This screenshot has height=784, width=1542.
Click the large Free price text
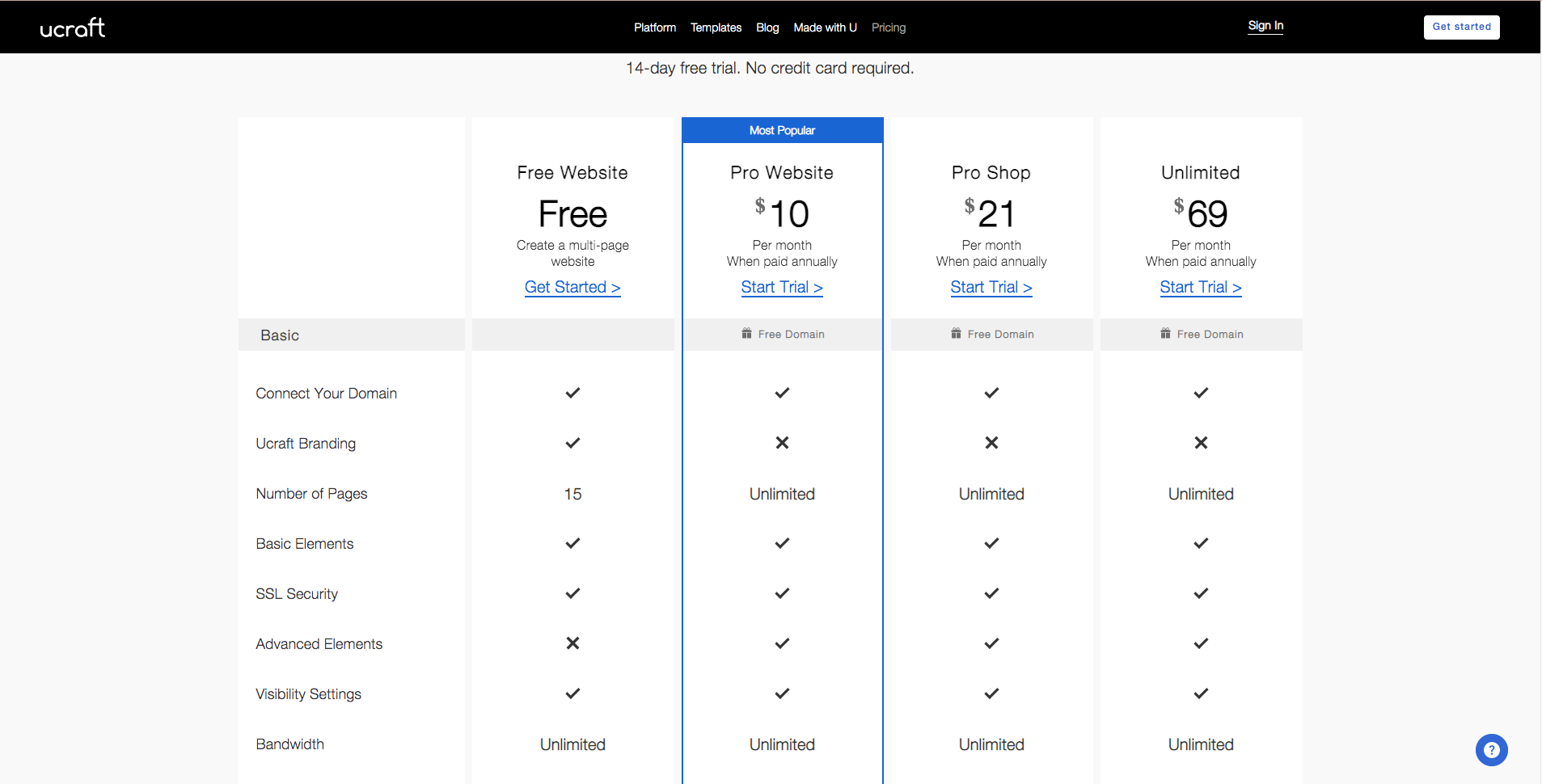(572, 214)
